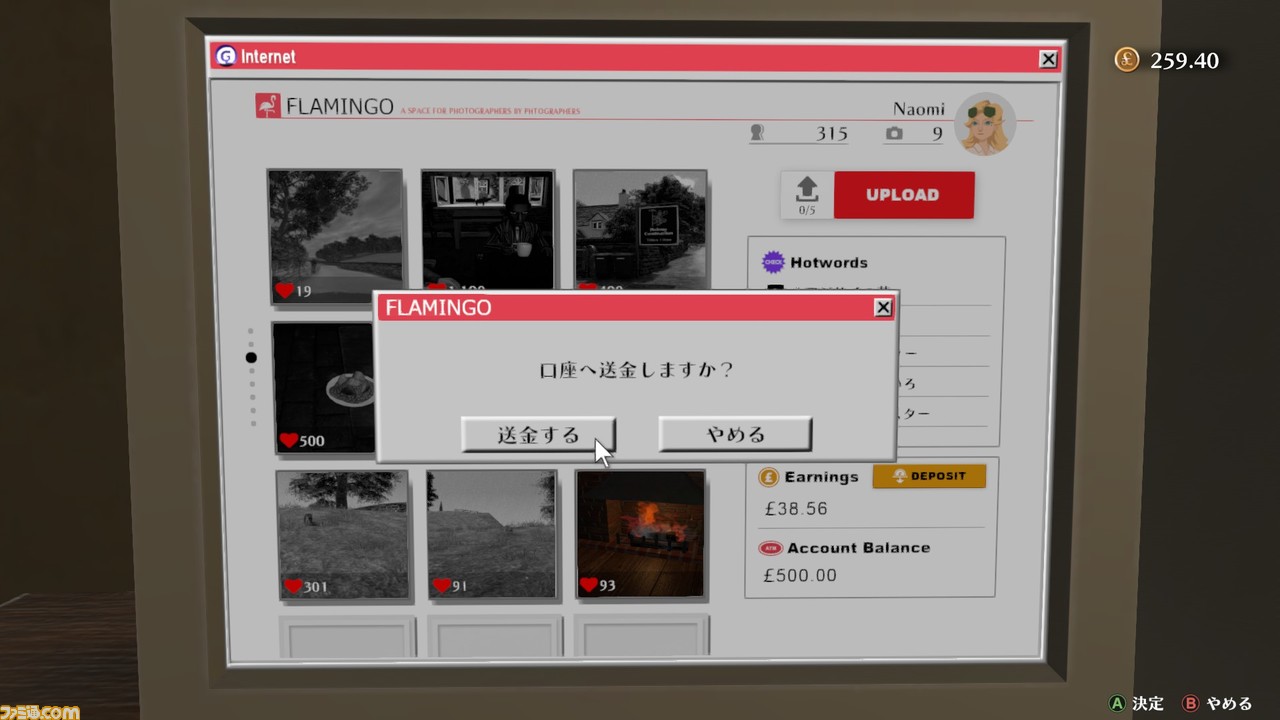Viewport: 1280px width, 720px height.
Task: Click the A 決定 controller prompt
Action: 1137,703
